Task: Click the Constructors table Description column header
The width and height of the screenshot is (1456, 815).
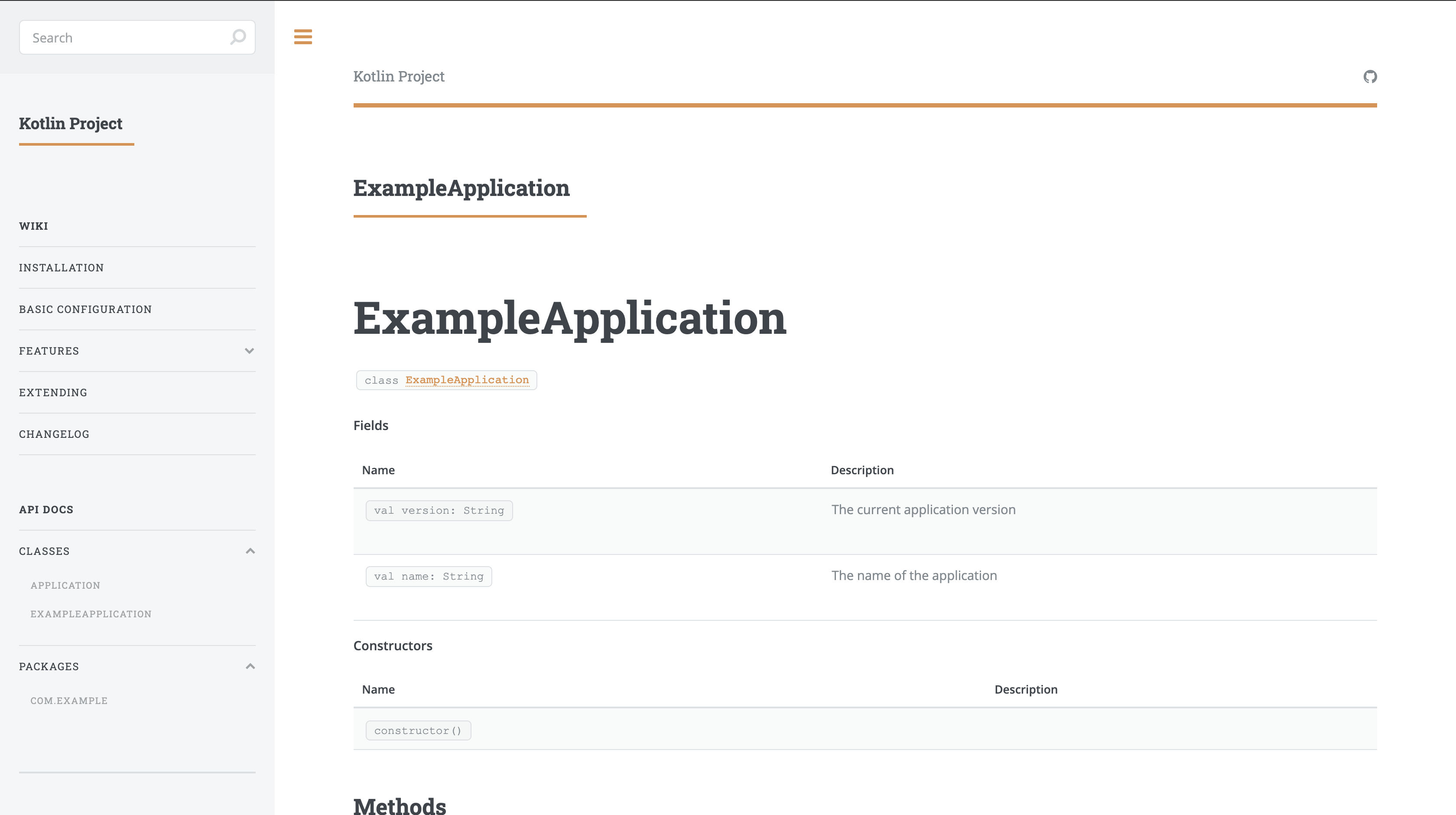Action: click(1026, 689)
